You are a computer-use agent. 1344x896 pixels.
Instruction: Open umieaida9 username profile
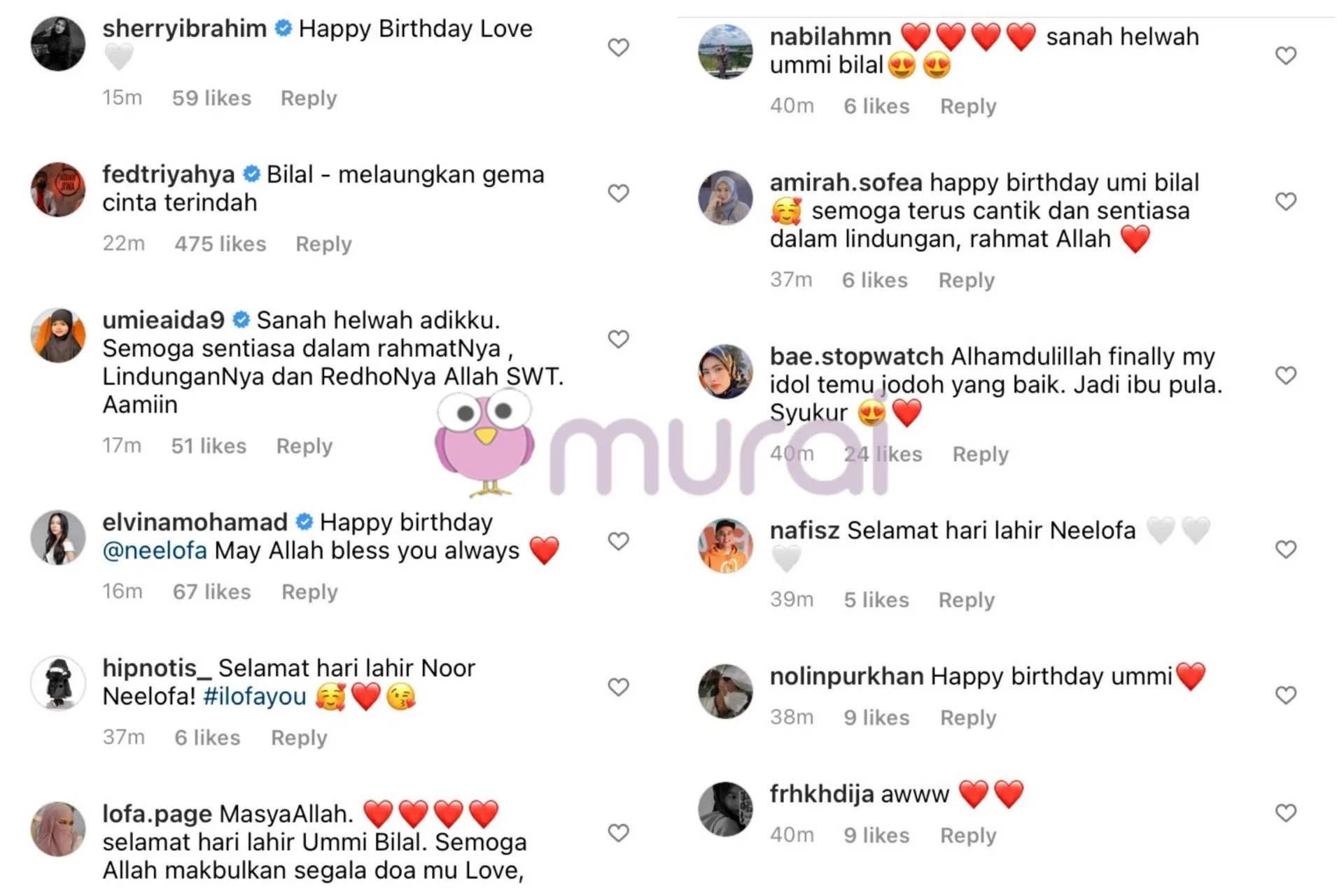(x=163, y=320)
